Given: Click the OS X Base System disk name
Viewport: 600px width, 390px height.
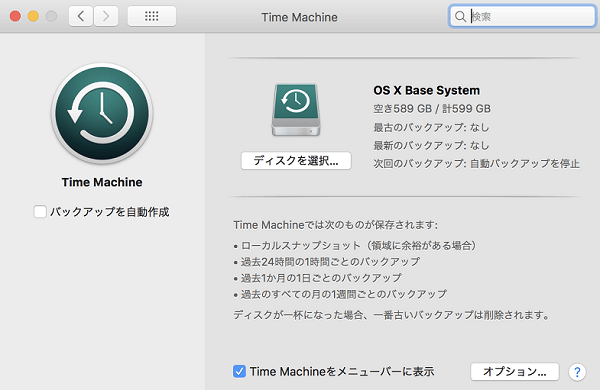Looking at the screenshot, I should point(427,90).
